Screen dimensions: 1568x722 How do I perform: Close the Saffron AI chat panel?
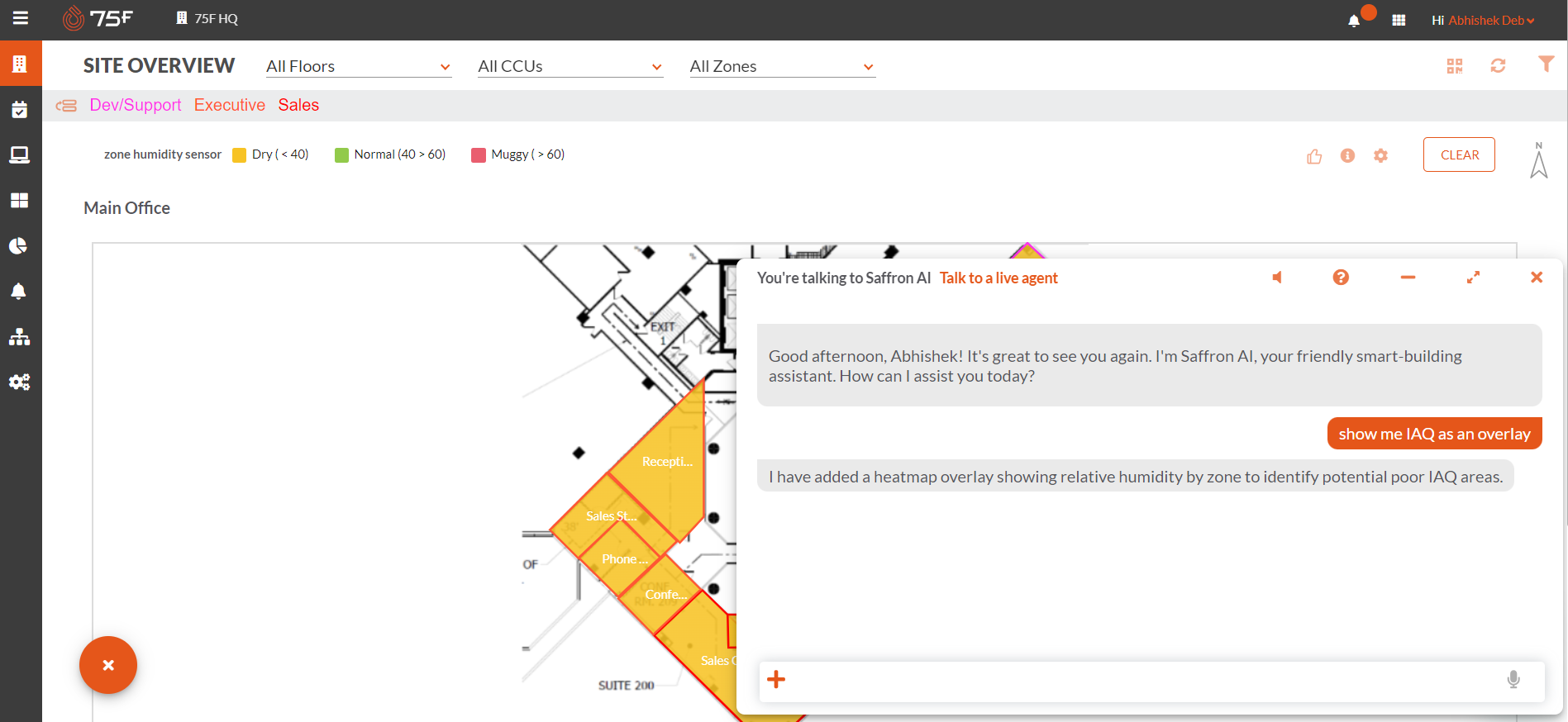point(1537,278)
